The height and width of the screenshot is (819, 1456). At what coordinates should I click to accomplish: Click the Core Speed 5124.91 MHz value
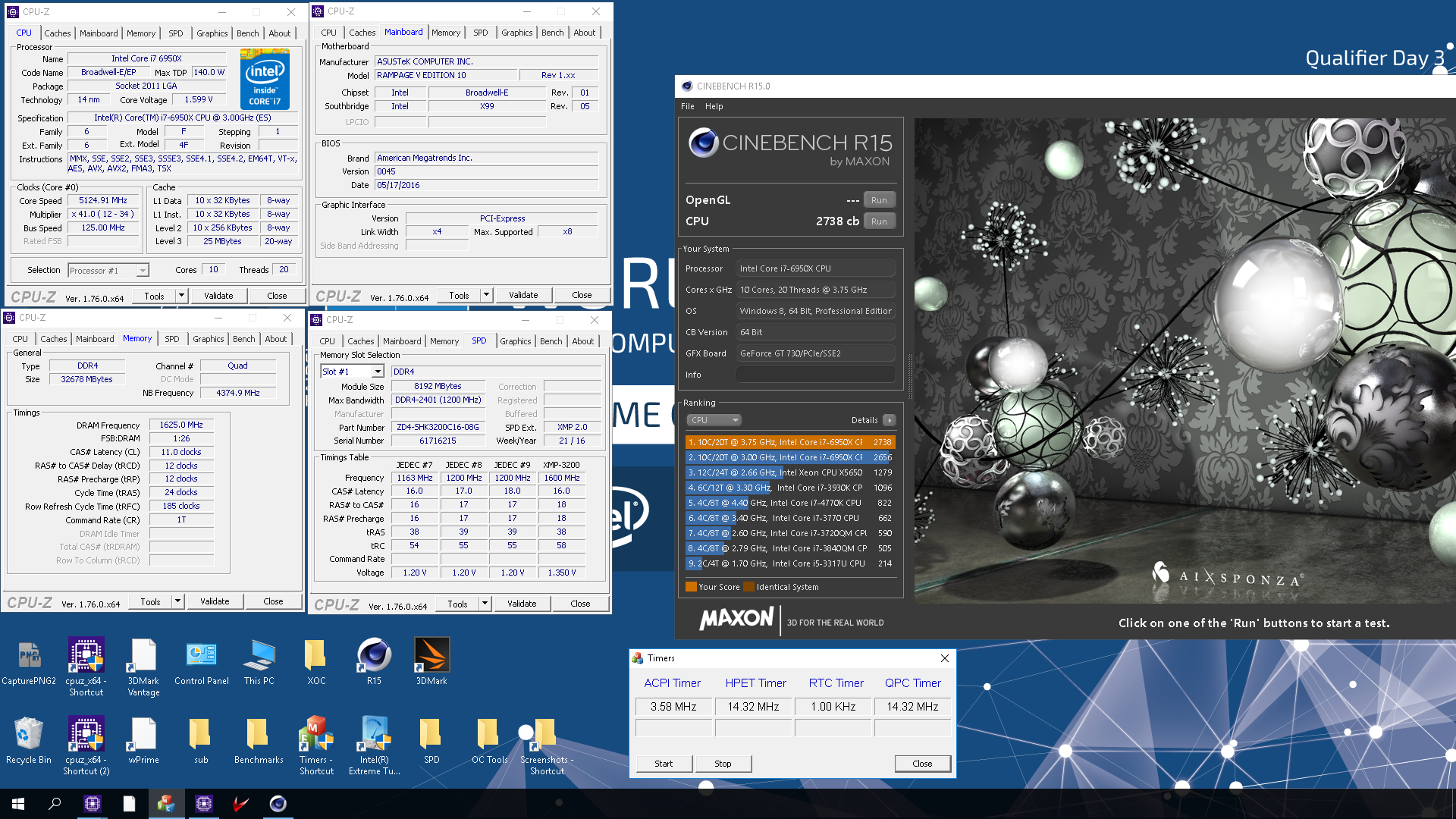tap(102, 201)
